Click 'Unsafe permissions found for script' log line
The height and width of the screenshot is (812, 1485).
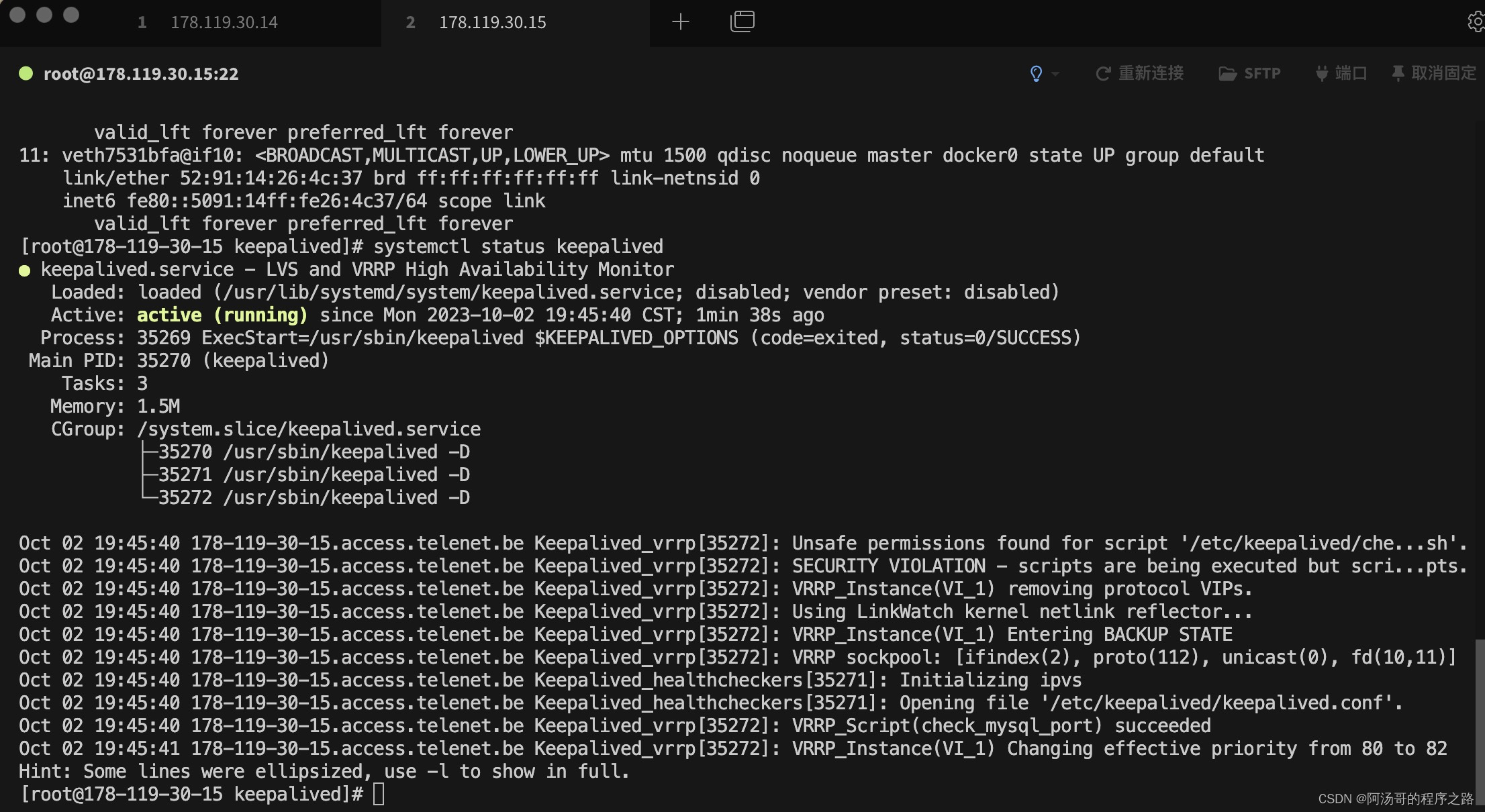pos(743,543)
